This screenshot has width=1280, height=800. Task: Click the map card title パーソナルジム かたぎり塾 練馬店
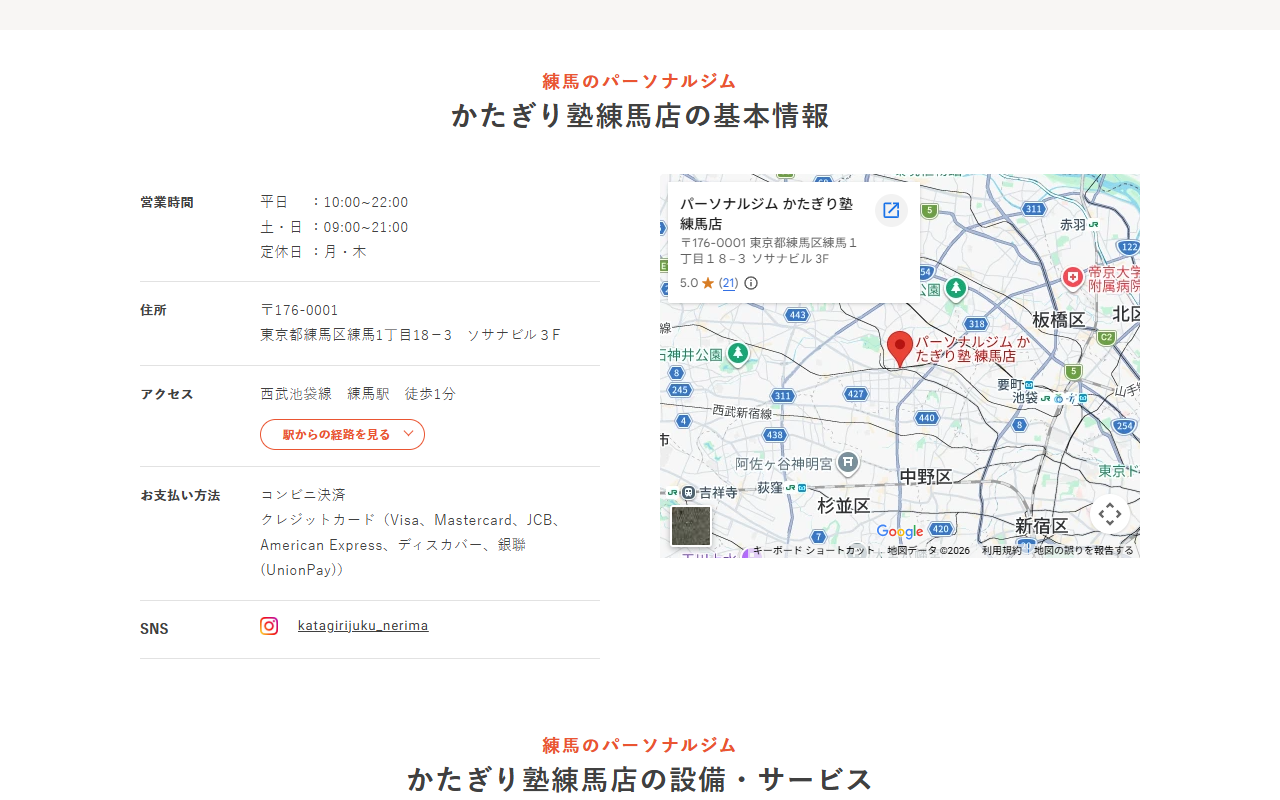click(x=767, y=214)
